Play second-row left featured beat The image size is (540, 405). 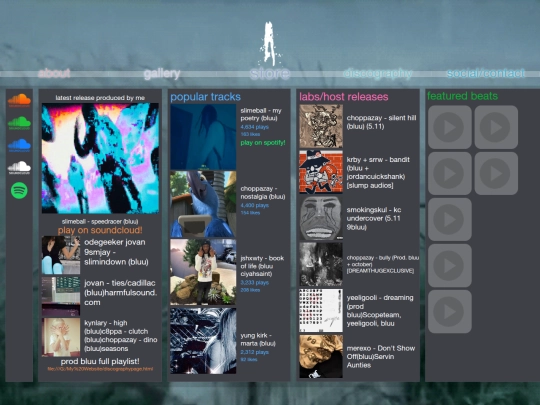449,173
